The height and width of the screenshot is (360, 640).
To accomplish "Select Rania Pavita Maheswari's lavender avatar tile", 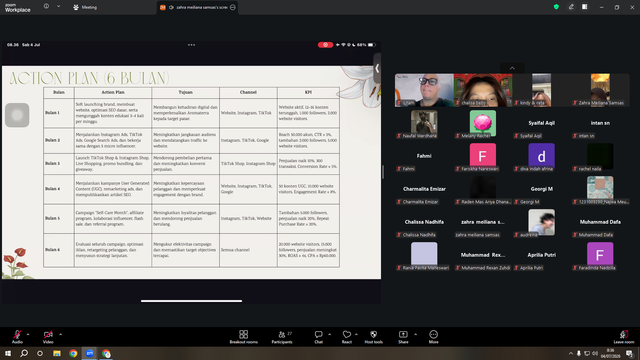I will tap(424, 254).
